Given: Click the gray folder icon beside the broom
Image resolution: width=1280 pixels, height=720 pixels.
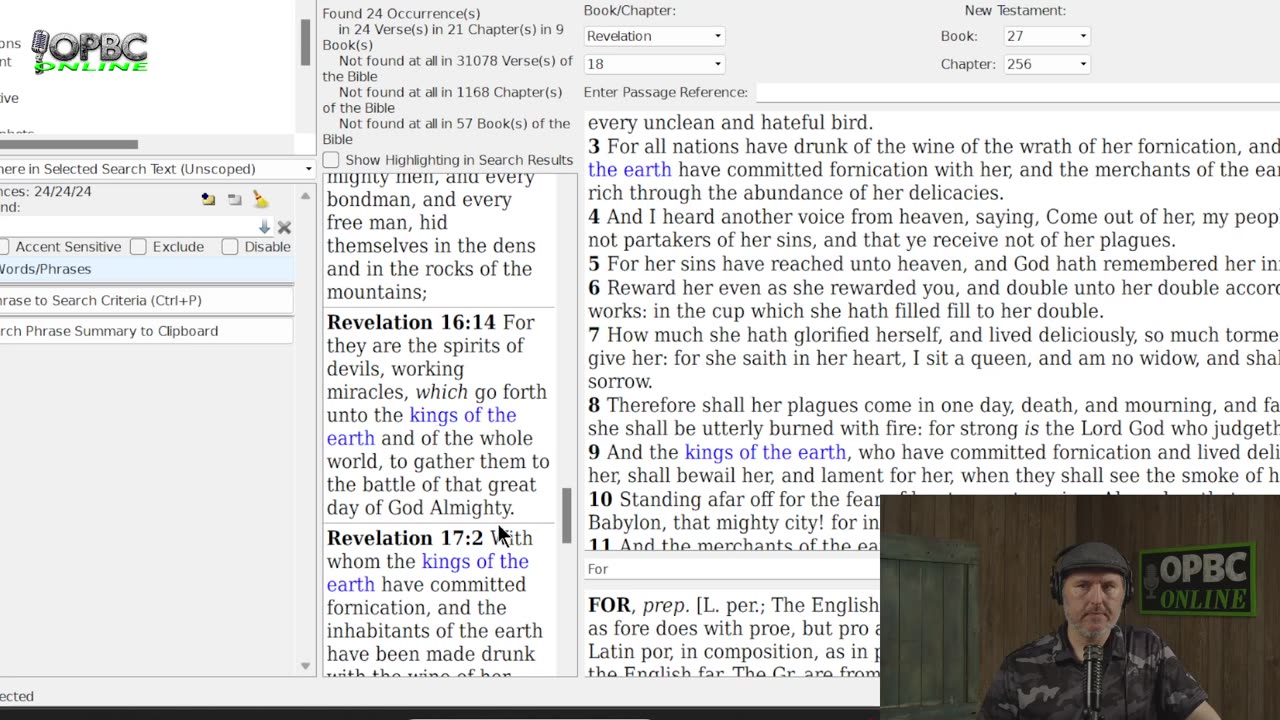Looking at the screenshot, I should [235, 199].
